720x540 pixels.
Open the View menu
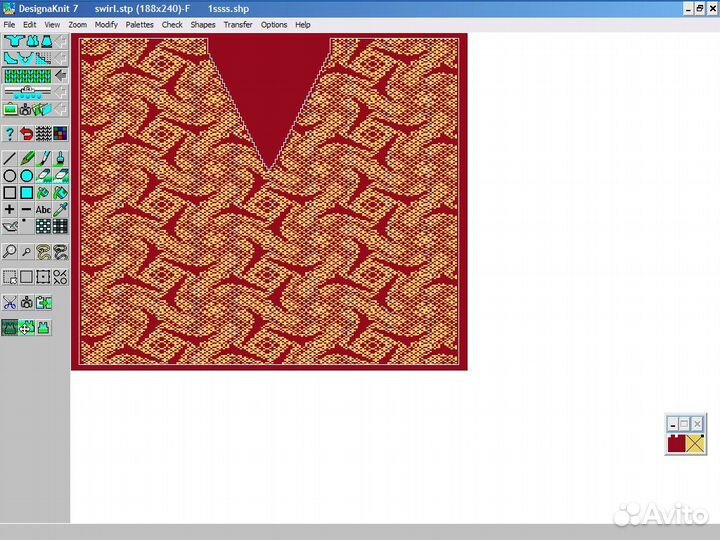click(52, 25)
